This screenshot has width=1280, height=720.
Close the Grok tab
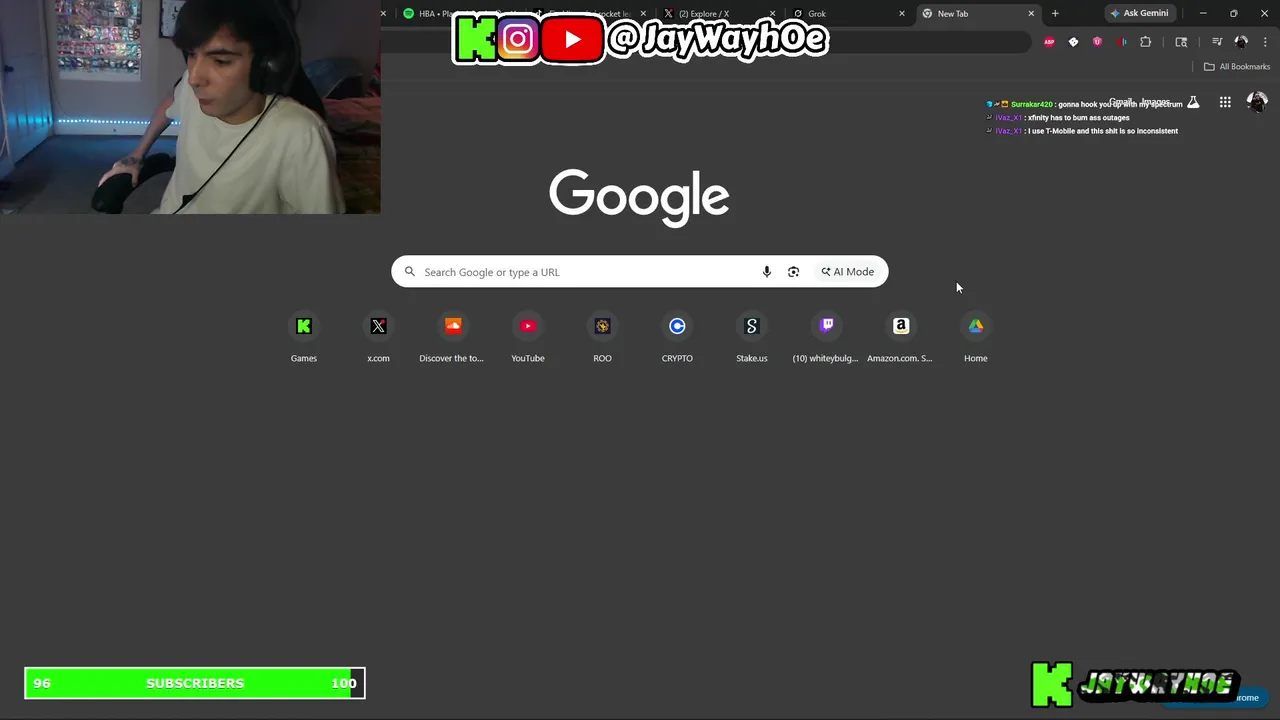[902, 14]
